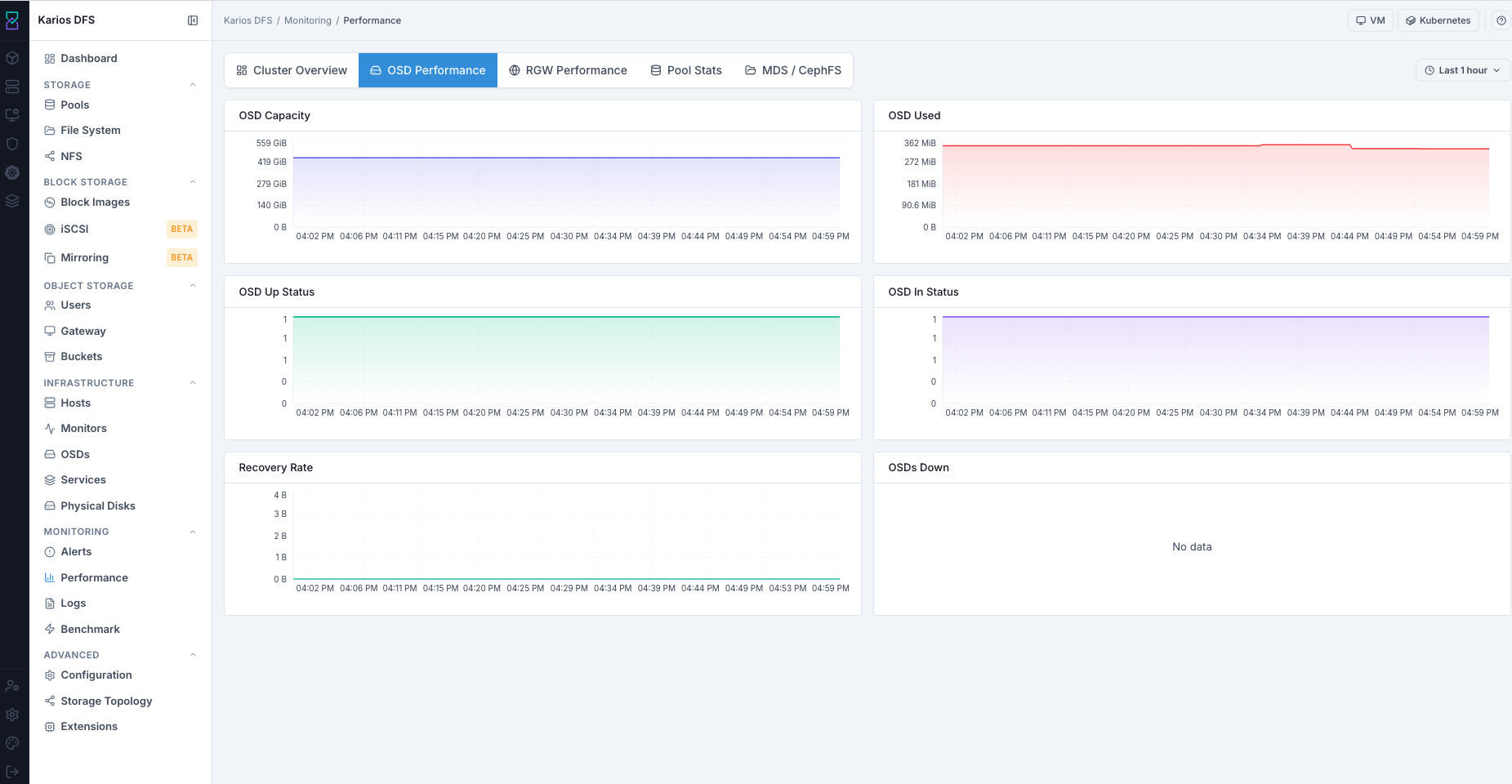Open the Logs sidebar item
1512x784 pixels.
click(x=121, y=604)
